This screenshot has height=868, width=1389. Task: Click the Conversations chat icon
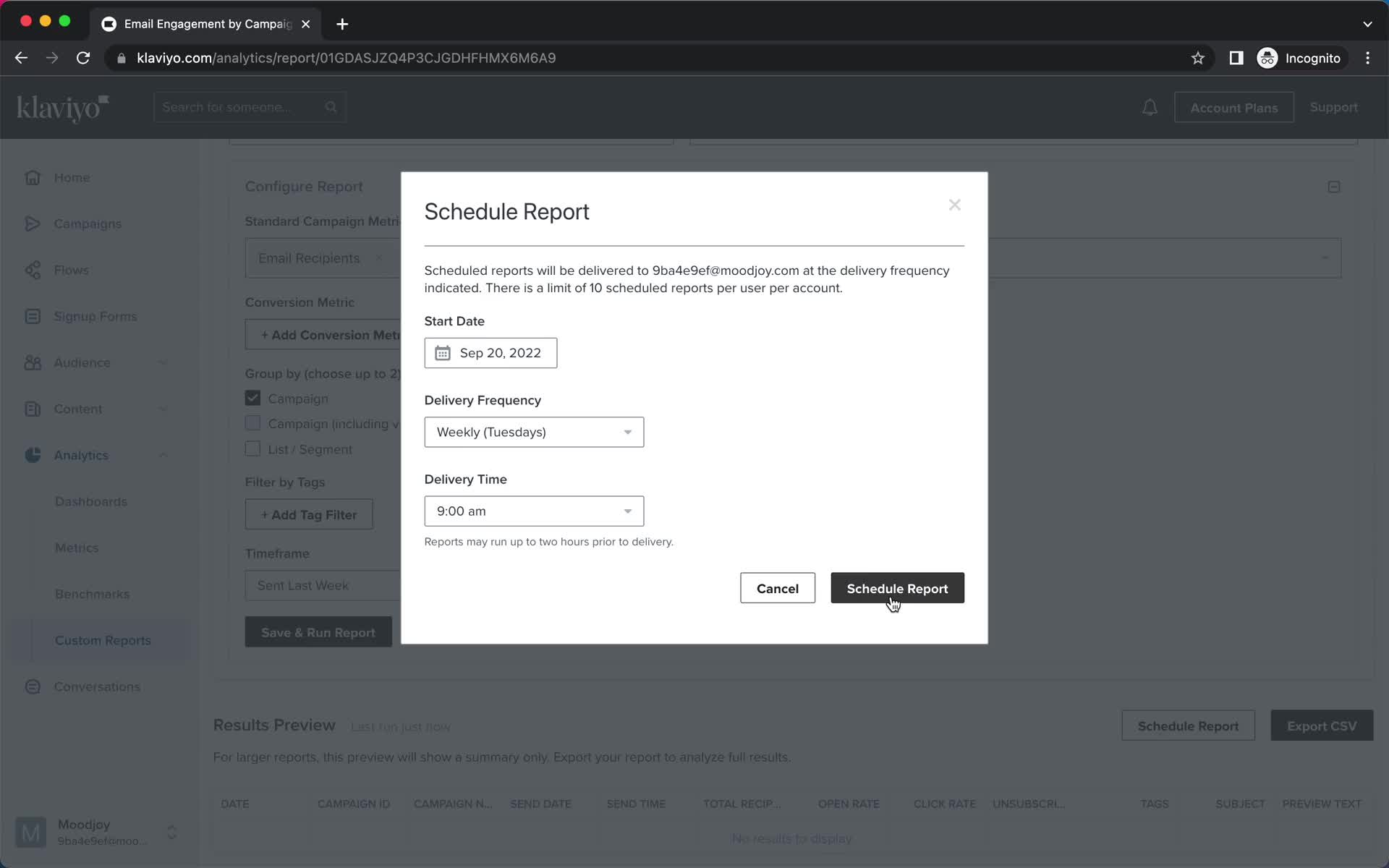33,686
